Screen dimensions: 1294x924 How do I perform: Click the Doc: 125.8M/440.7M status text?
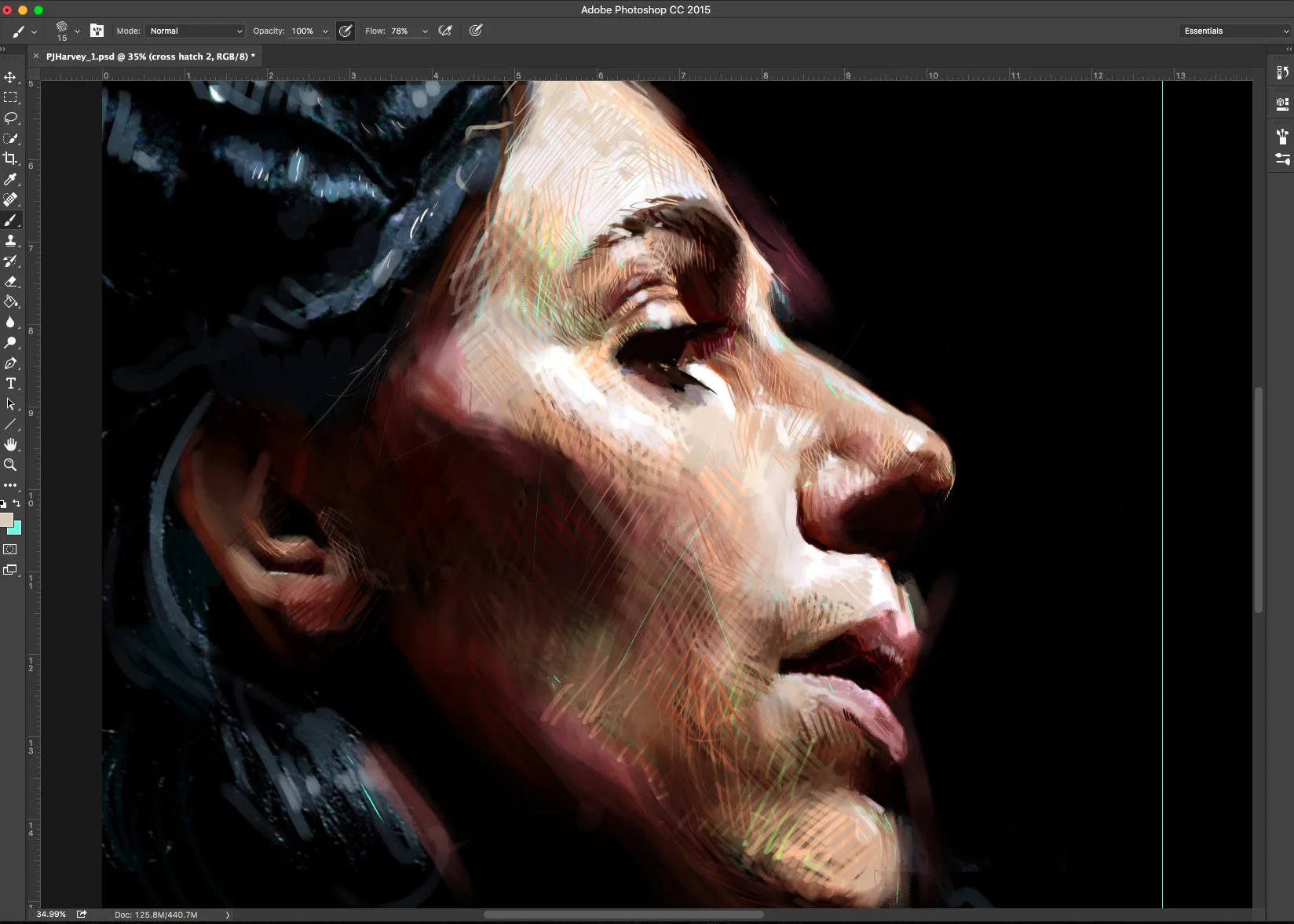click(156, 915)
